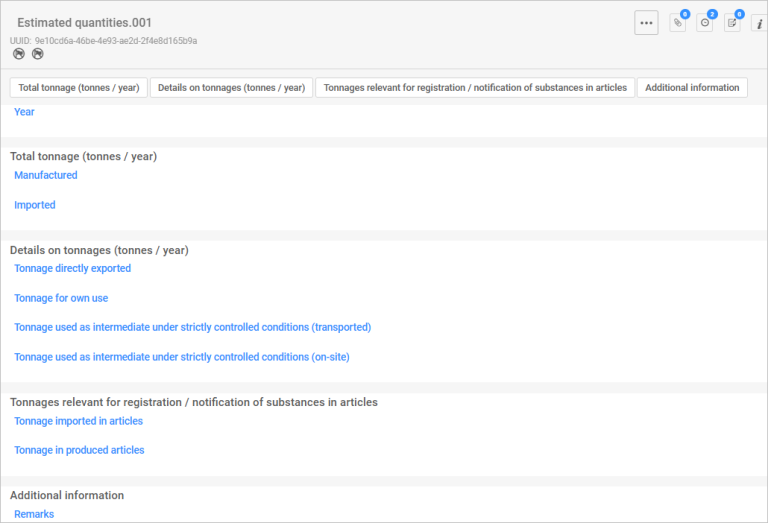This screenshot has width=768, height=523.
Task: Open the three-dots more options menu
Action: pyautogui.click(x=646, y=23)
